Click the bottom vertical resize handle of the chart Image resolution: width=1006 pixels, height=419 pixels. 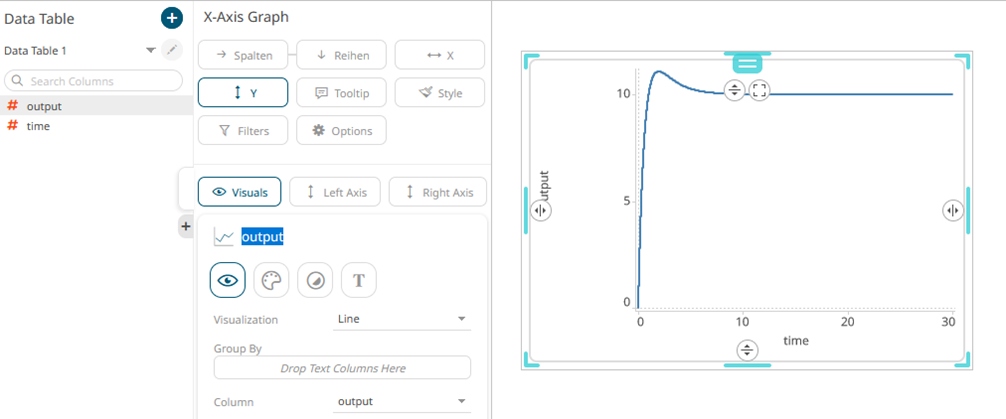coord(747,349)
